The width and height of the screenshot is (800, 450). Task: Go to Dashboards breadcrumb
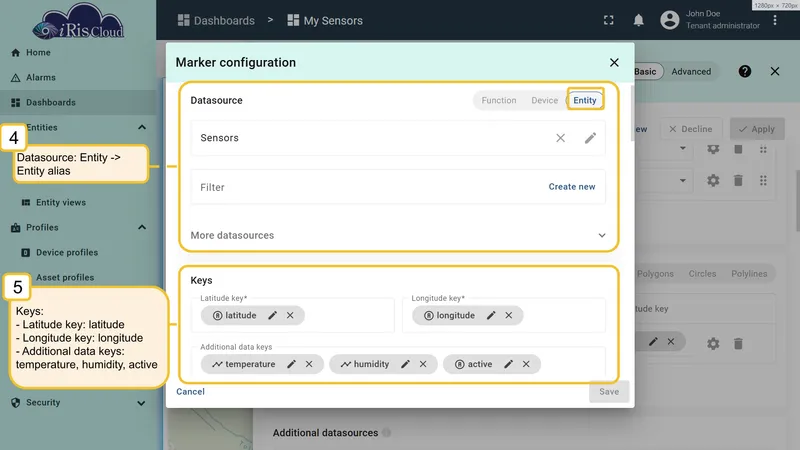216,20
